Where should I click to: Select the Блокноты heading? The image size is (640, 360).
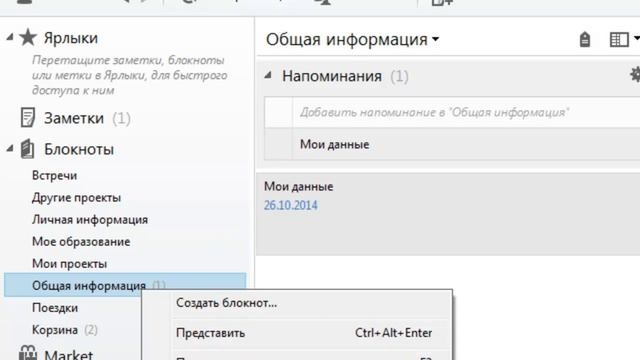(79, 149)
